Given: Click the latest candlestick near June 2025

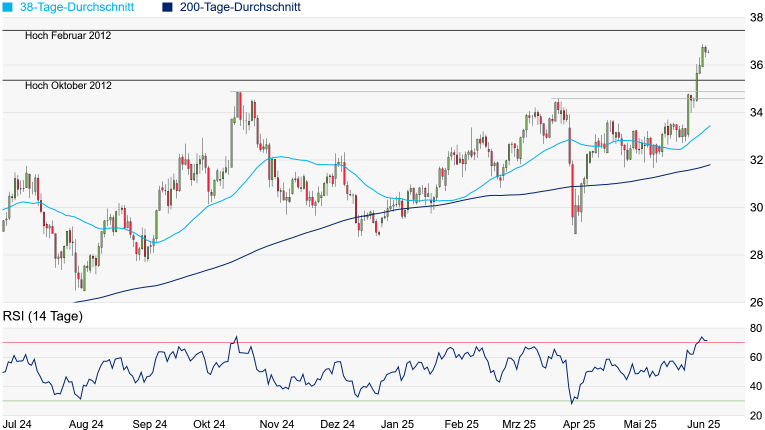Looking at the screenshot, I should (x=707, y=51).
